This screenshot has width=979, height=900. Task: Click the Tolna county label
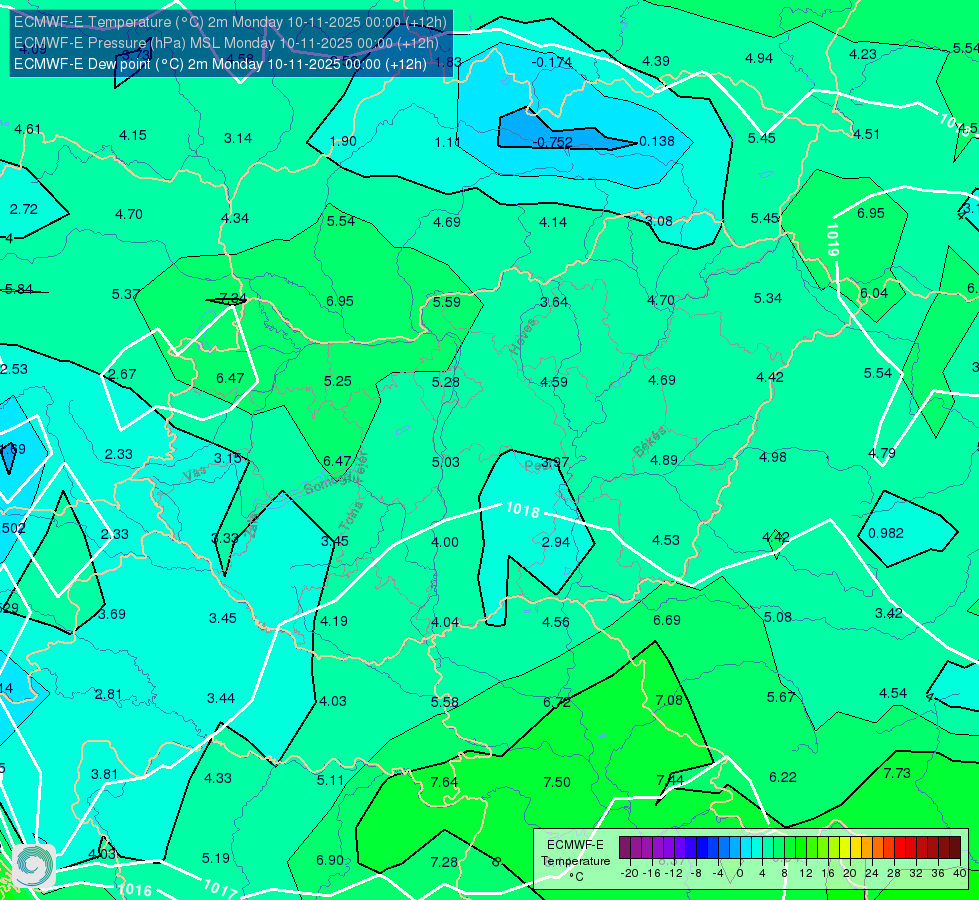[x=351, y=516]
